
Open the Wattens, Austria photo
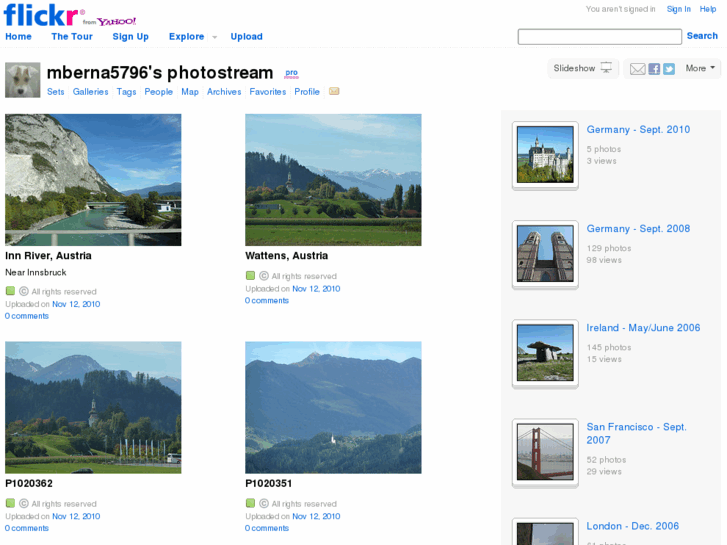click(x=333, y=180)
